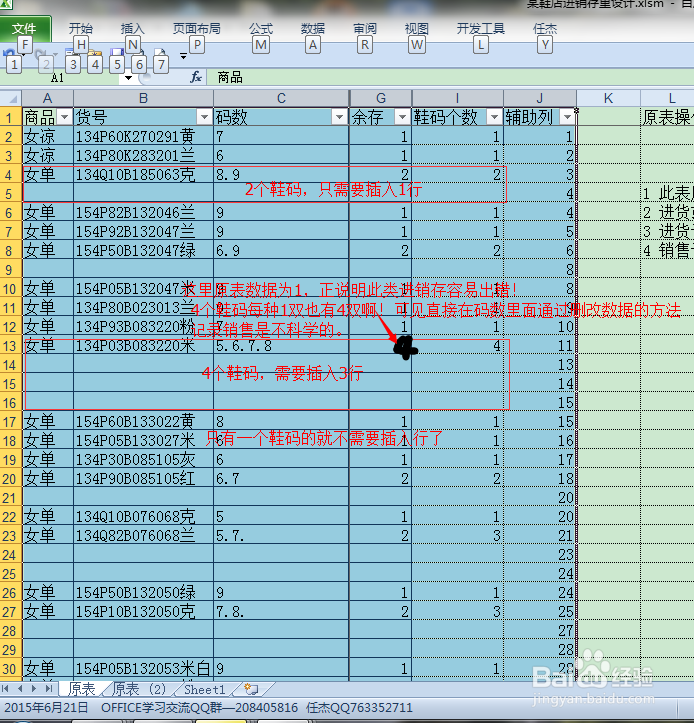Image resolution: width=694 pixels, height=723 pixels.
Task: Switch to the 数据 ribbon tab
Action: tap(313, 29)
